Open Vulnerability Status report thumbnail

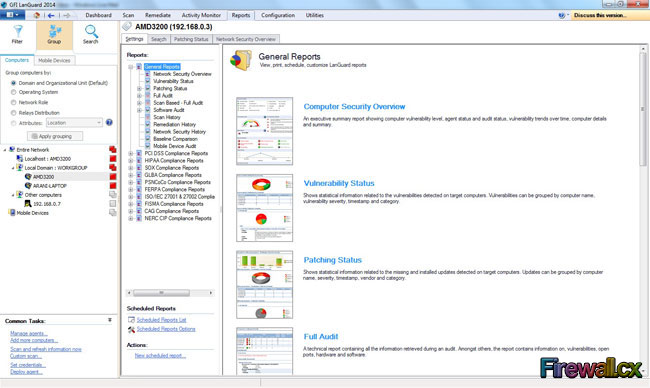264,208
